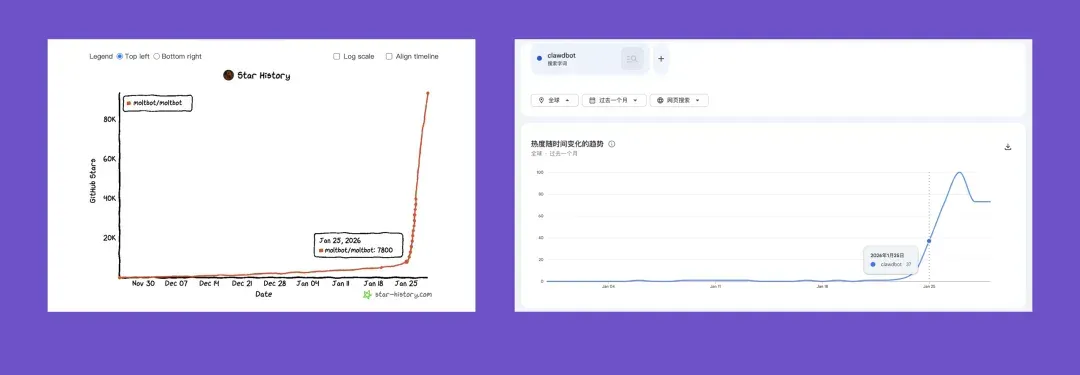Screen dimensions: 1080x375
Task: Click the location pin icon in 全球 filter
Action: (x=541, y=100)
